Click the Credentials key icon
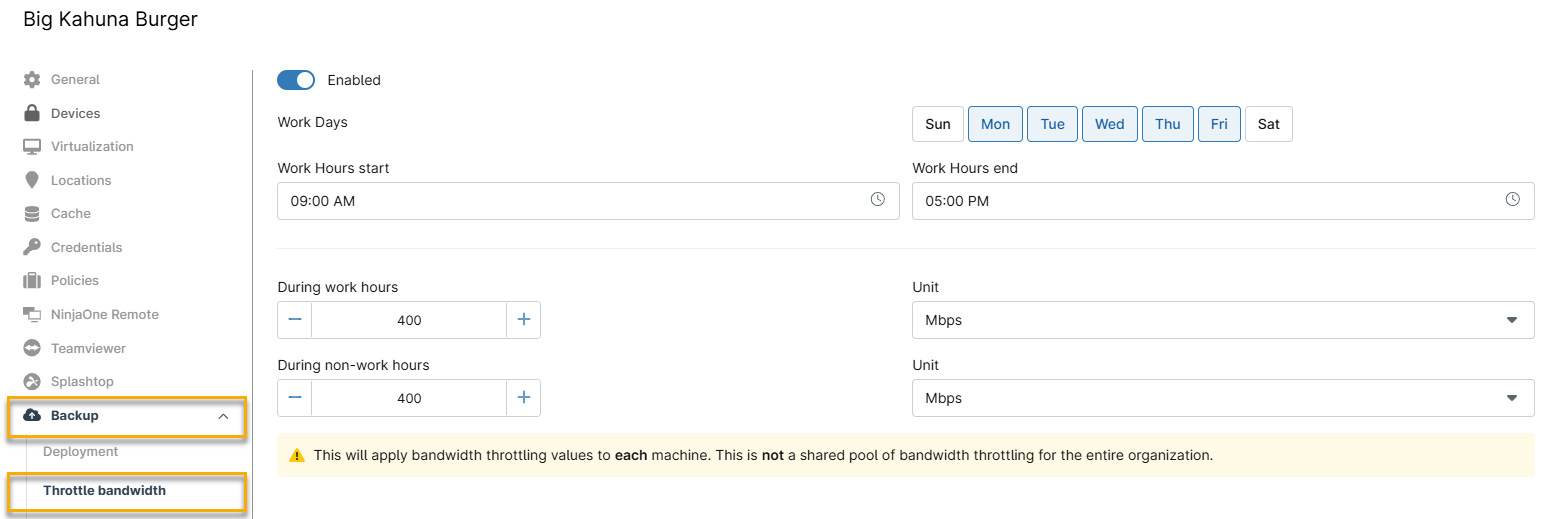This screenshot has height=519, width=1549. [x=32, y=247]
